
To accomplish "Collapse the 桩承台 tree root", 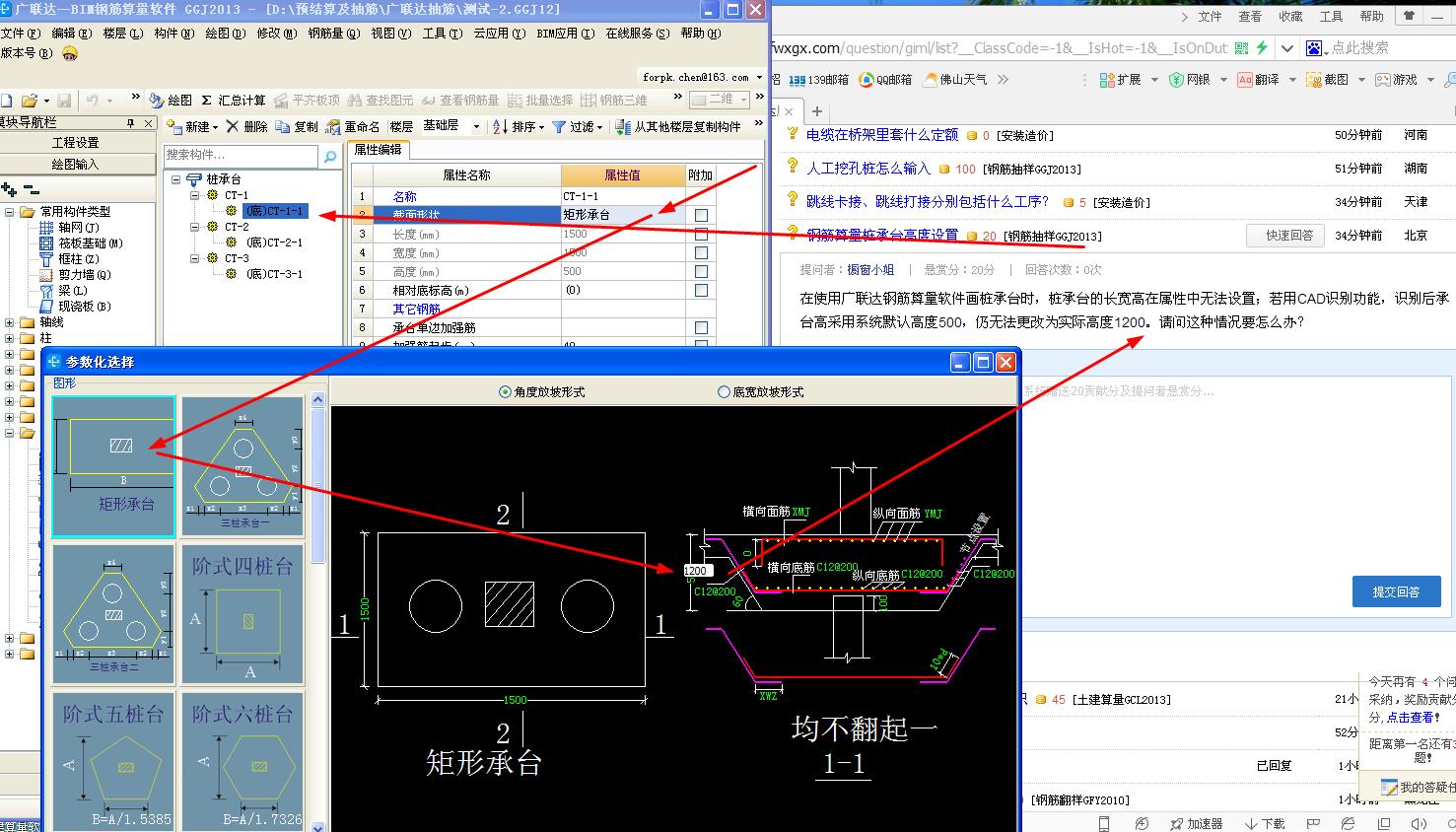I will coord(176,179).
